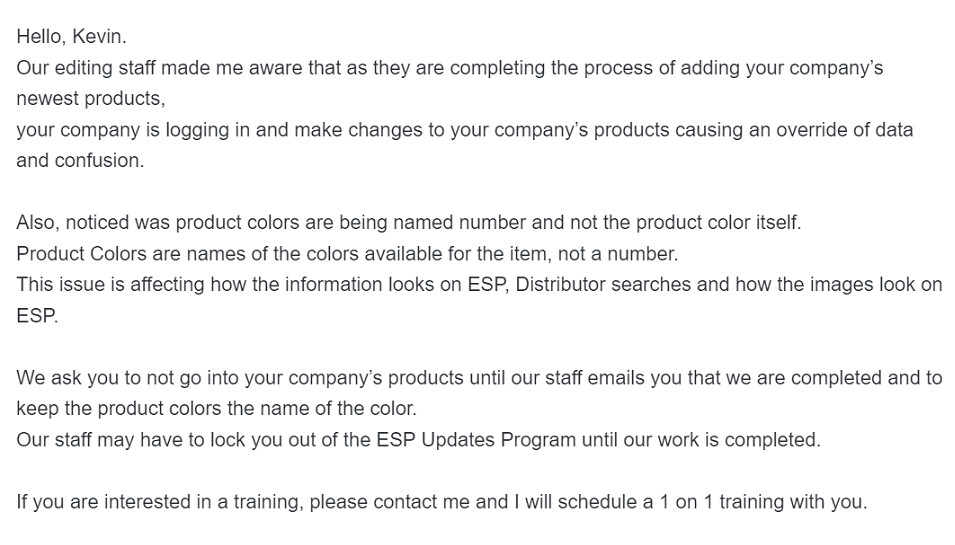Screen dimensions: 955x545
Task: Click the greeting 'Hello, Kevin.'
Action: coord(71,37)
